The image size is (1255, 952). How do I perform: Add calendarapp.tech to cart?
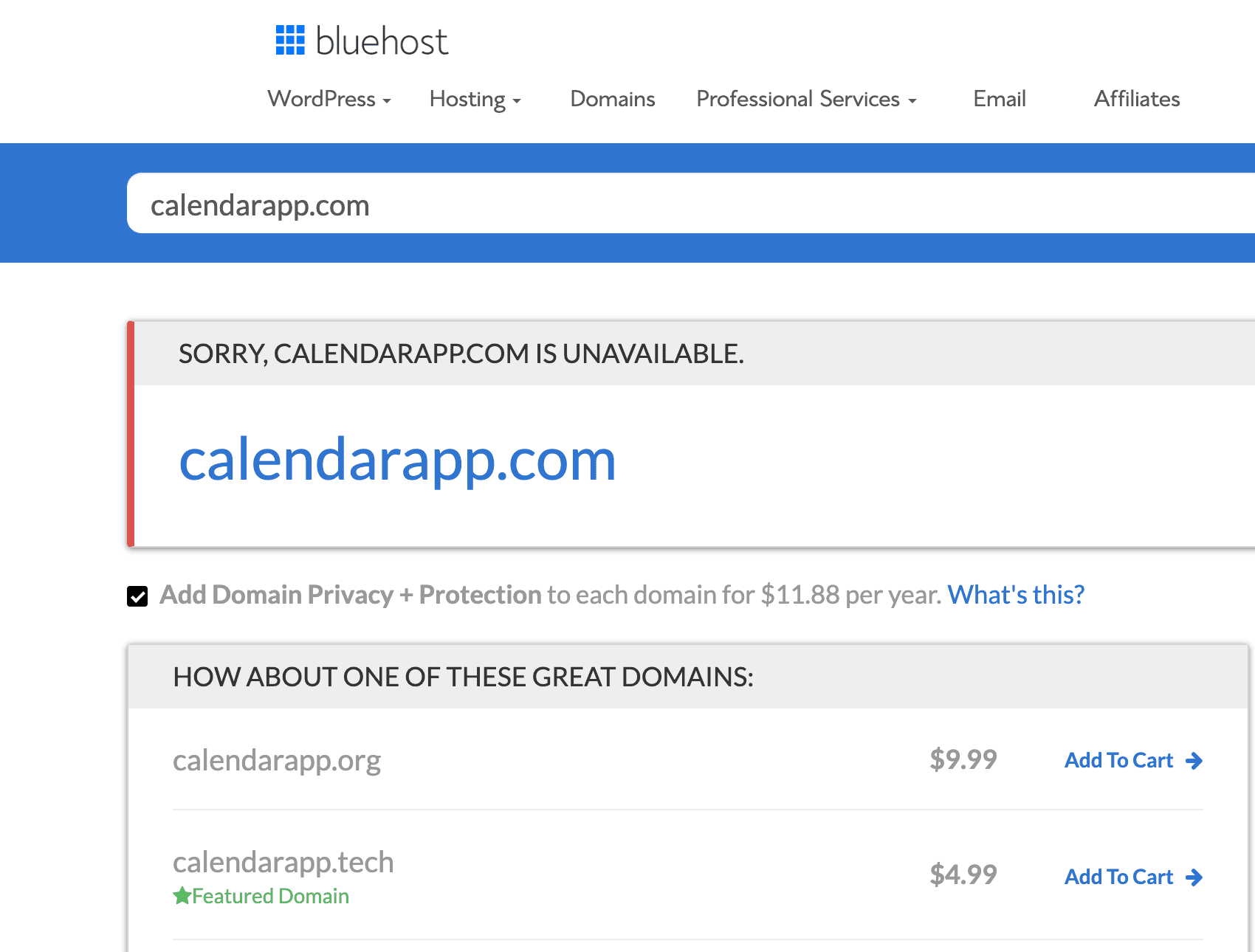(1118, 877)
